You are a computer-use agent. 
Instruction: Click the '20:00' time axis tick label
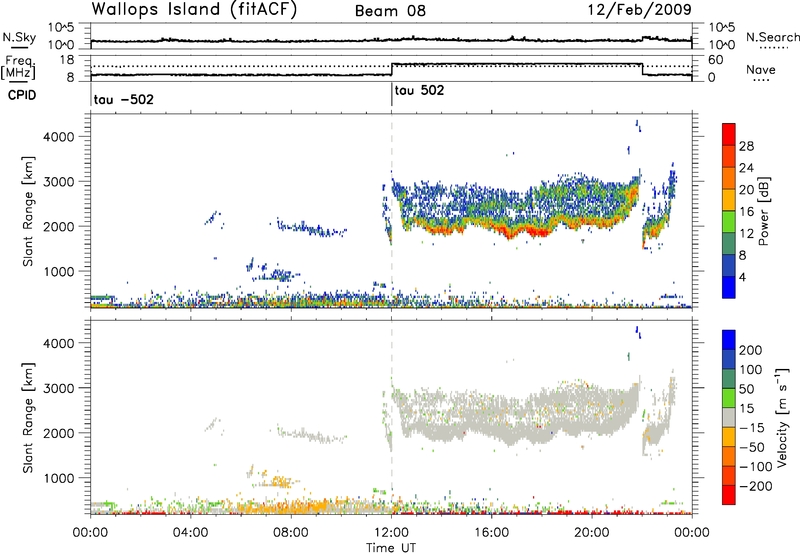(x=592, y=533)
